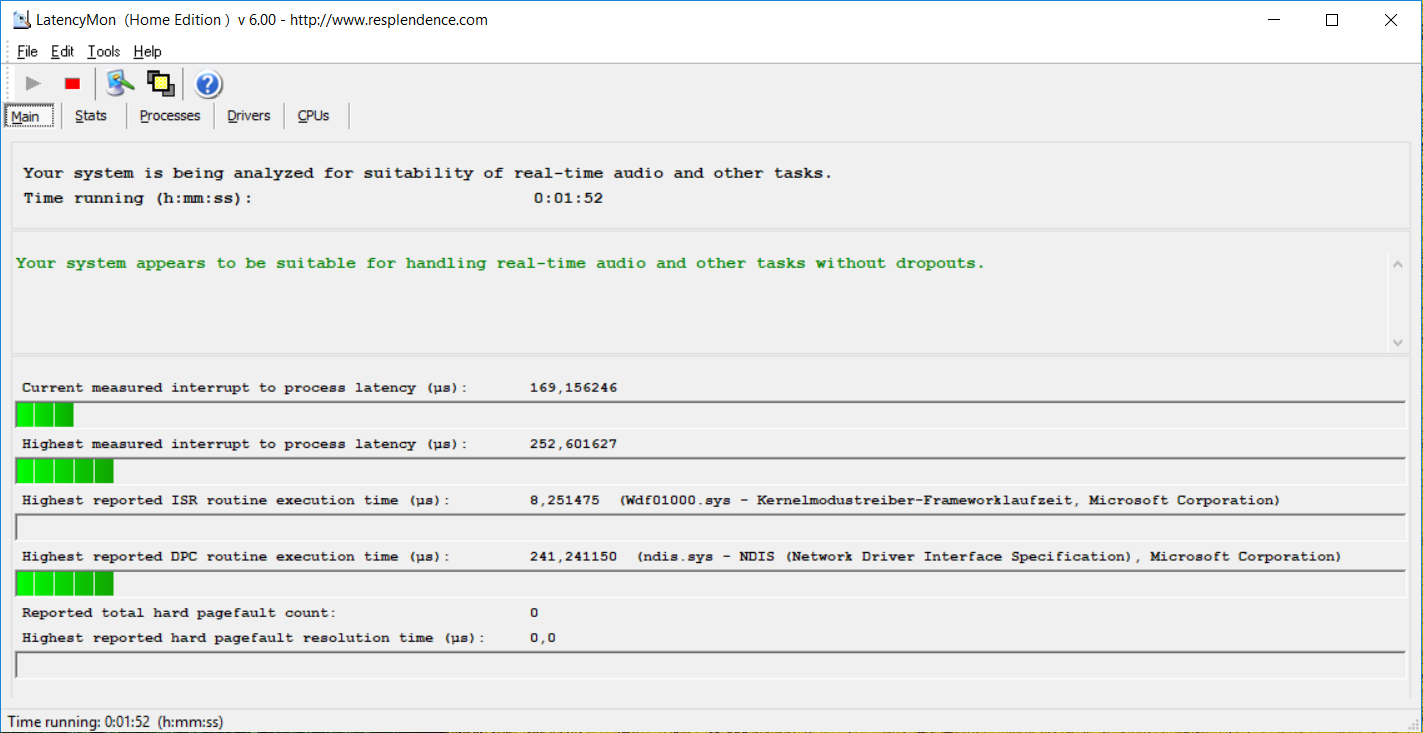This screenshot has height=733, width=1423.
Task: Open the File menu
Action: click(x=27, y=52)
